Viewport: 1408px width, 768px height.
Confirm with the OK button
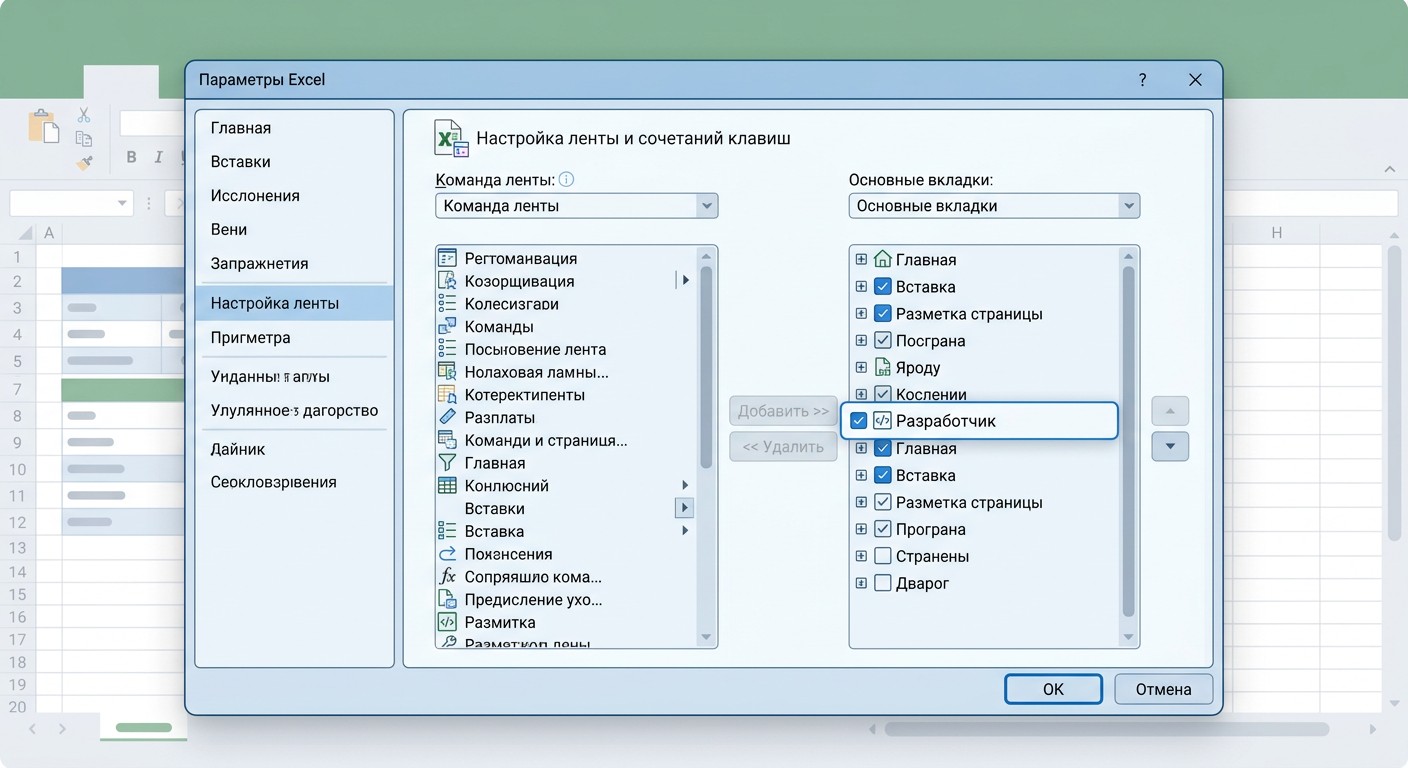pyautogui.click(x=1053, y=689)
